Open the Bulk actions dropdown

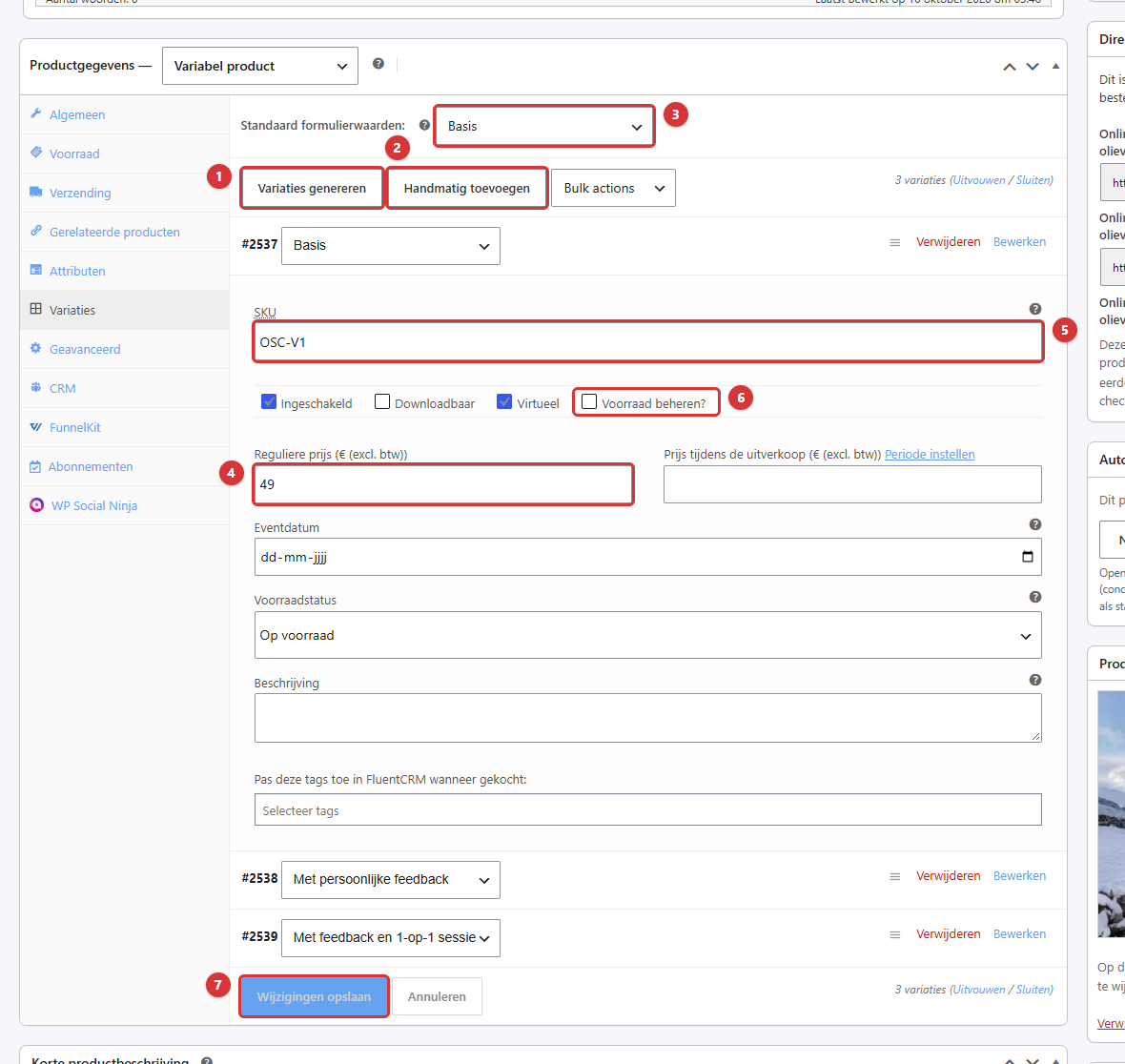tap(613, 188)
